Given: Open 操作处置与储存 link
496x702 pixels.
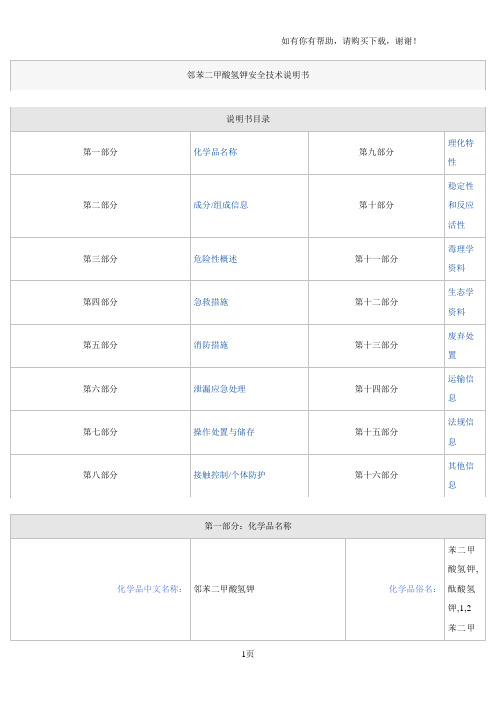Looking at the screenshot, I should point(224,432).
